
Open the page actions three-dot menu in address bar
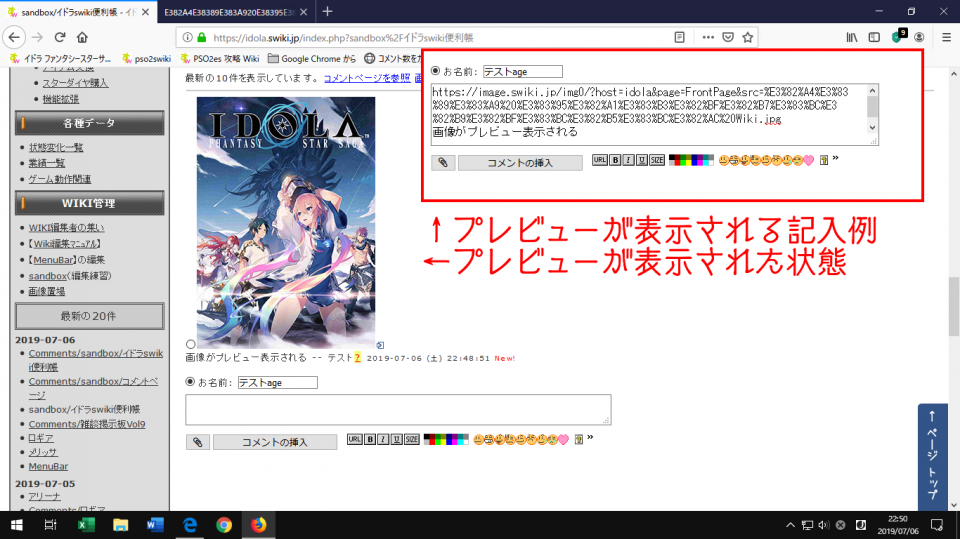pos(708,37)
